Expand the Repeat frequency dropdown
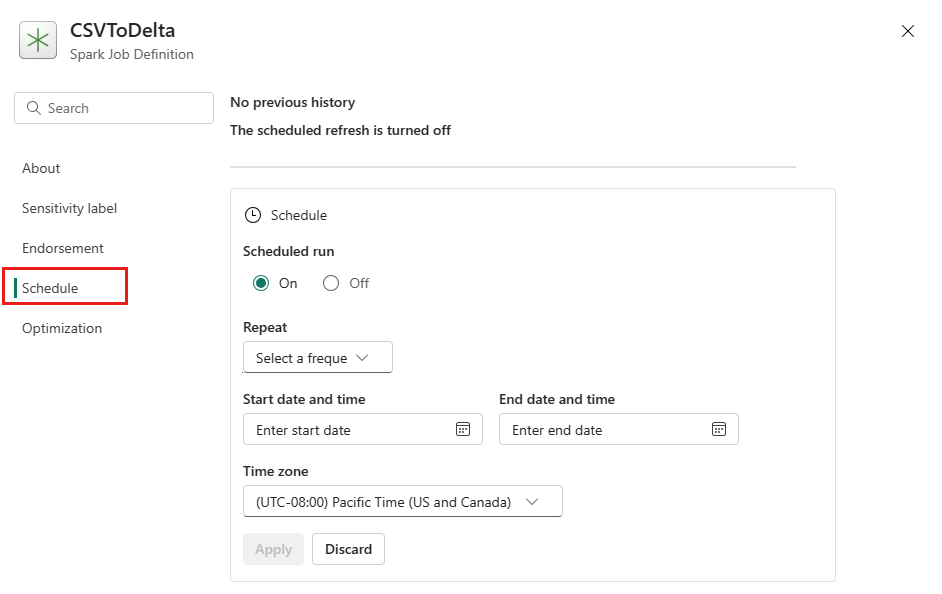 [317, 358]
